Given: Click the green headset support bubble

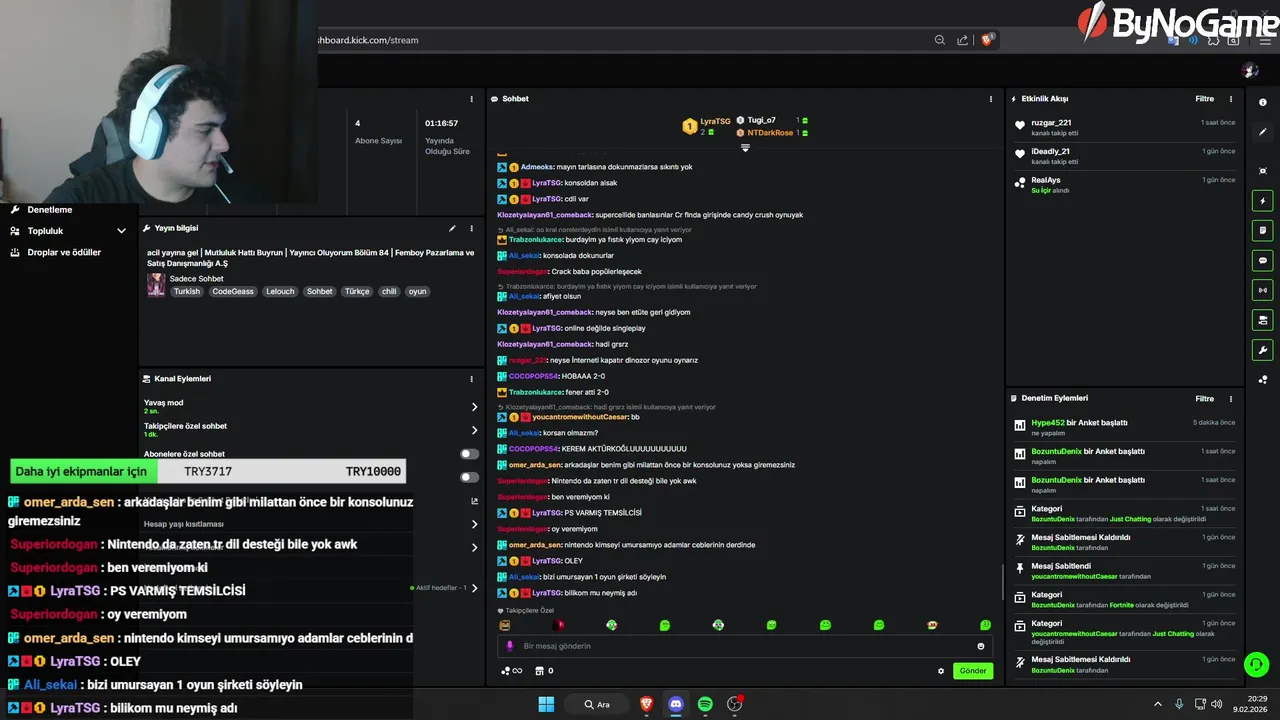Looking at the screenshot, I should [x=1257, y=664].
